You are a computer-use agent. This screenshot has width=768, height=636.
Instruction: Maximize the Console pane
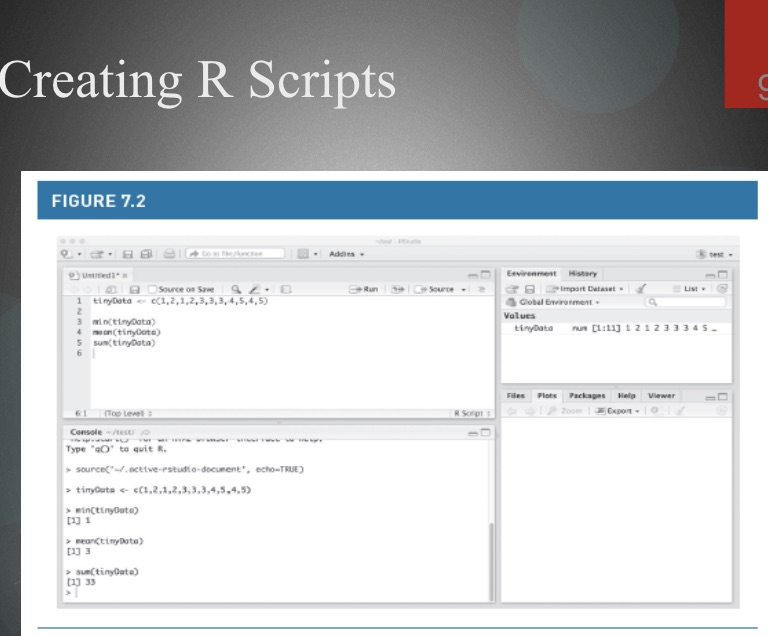tap(485, 432)
